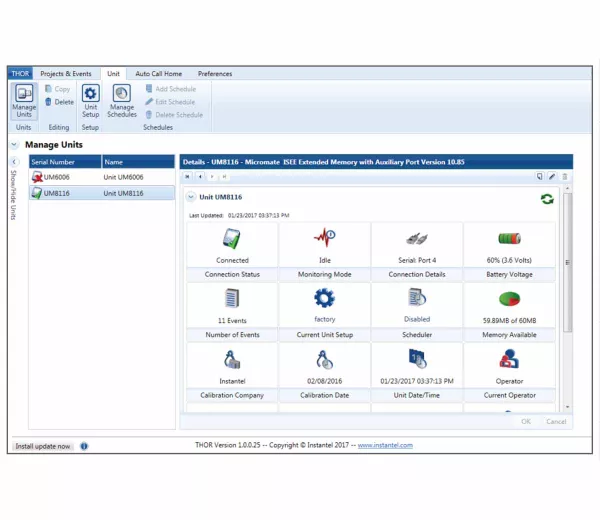Viewport: 600px width, 520px height.
Task: Toggle Show/Hide Units side arrow
Action: point(14,162)
